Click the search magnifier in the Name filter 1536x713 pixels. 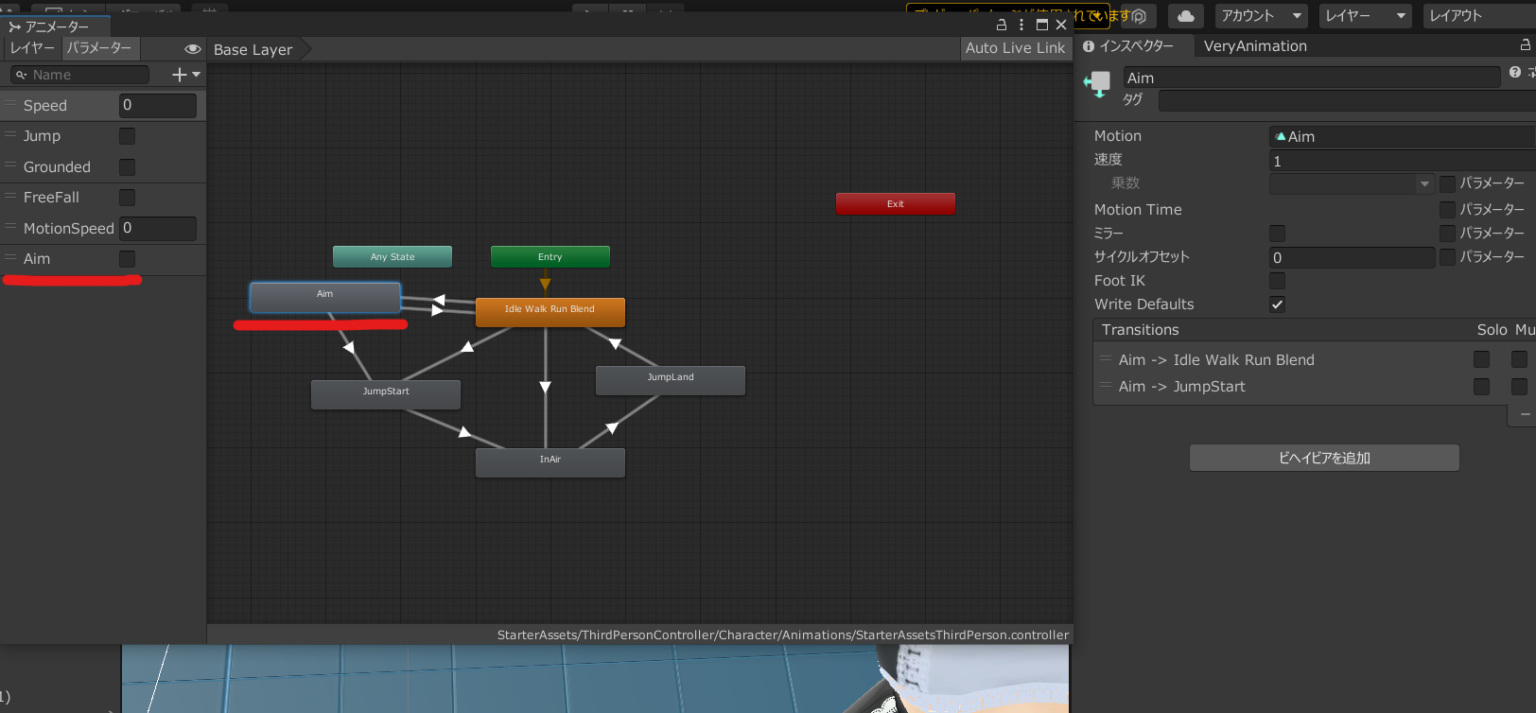[23, 74]
